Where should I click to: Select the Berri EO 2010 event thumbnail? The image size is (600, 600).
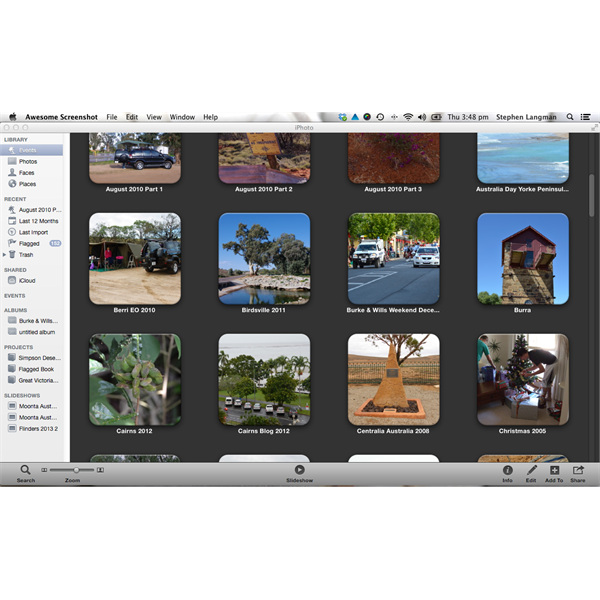135,259
